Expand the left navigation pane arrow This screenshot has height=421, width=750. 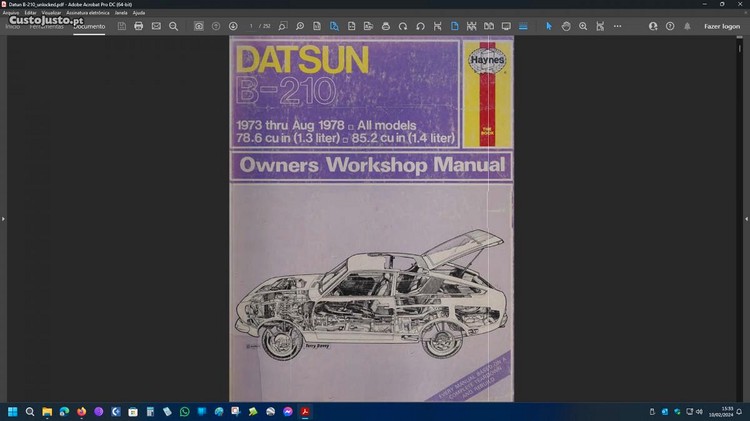click(x=3, y=217)
